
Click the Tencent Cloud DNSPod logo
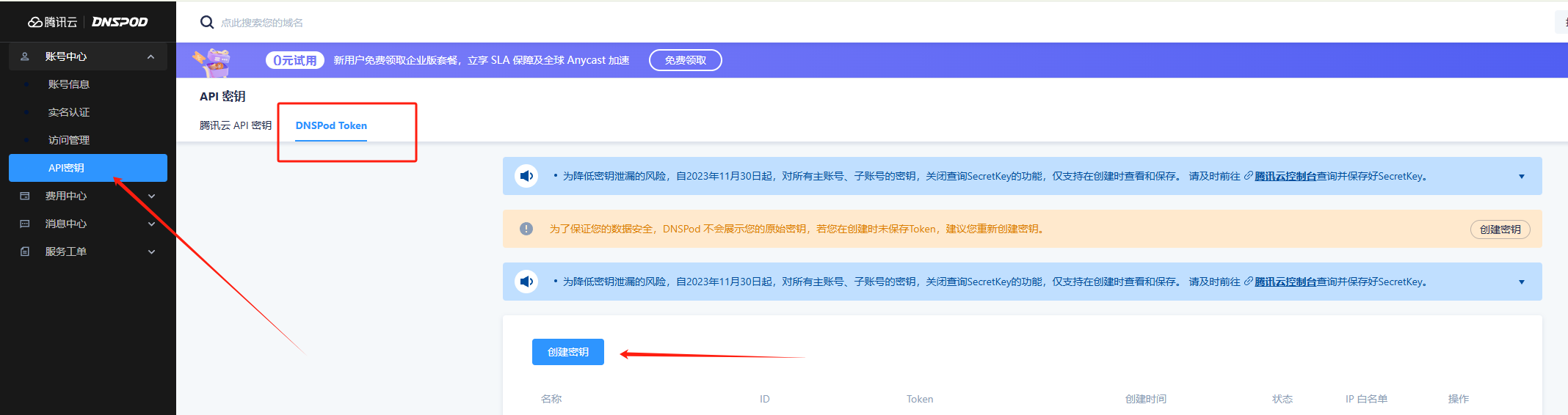[x=87, y=22]
